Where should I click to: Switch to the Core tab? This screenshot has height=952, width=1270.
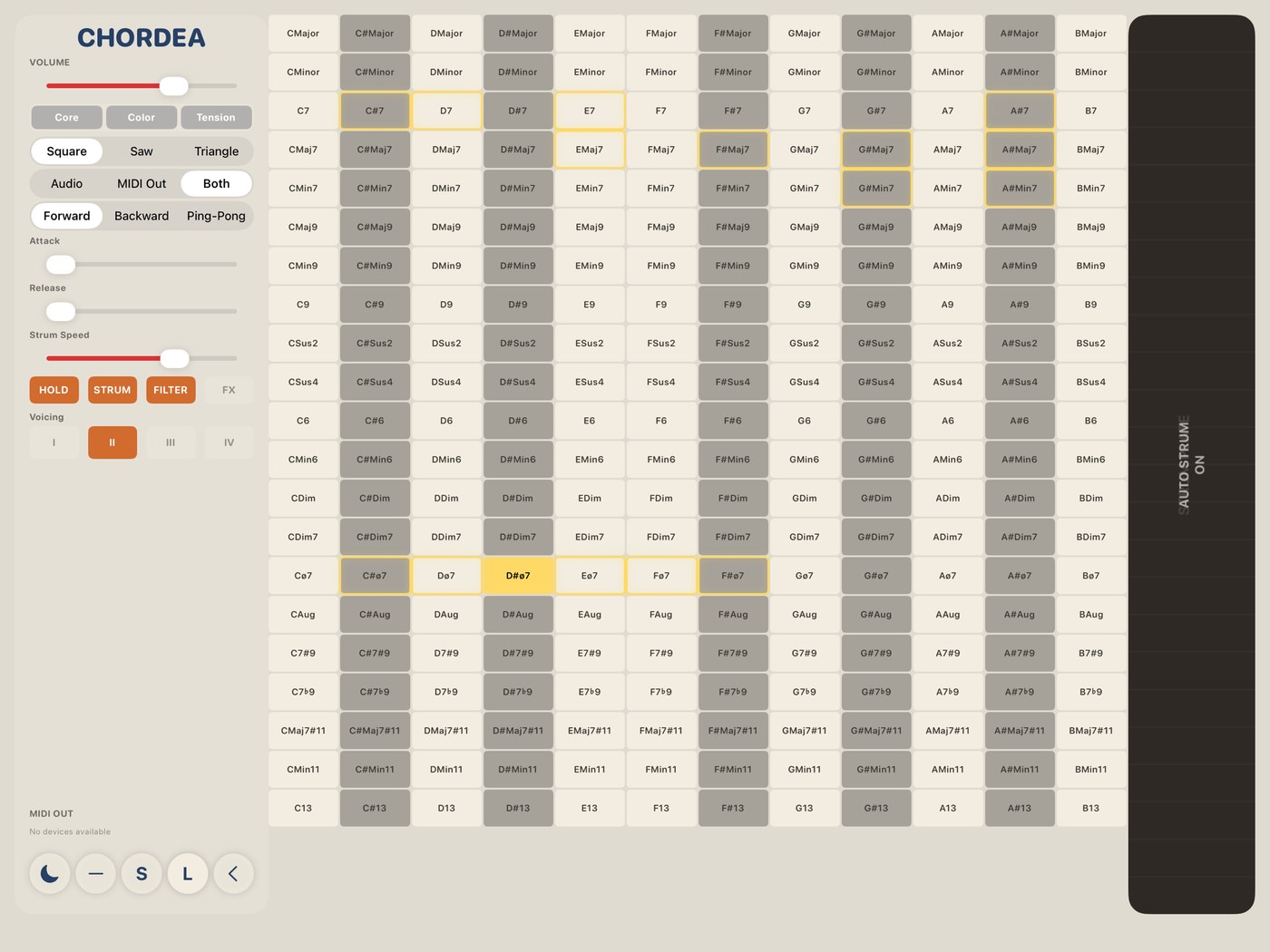coord(66,118)
